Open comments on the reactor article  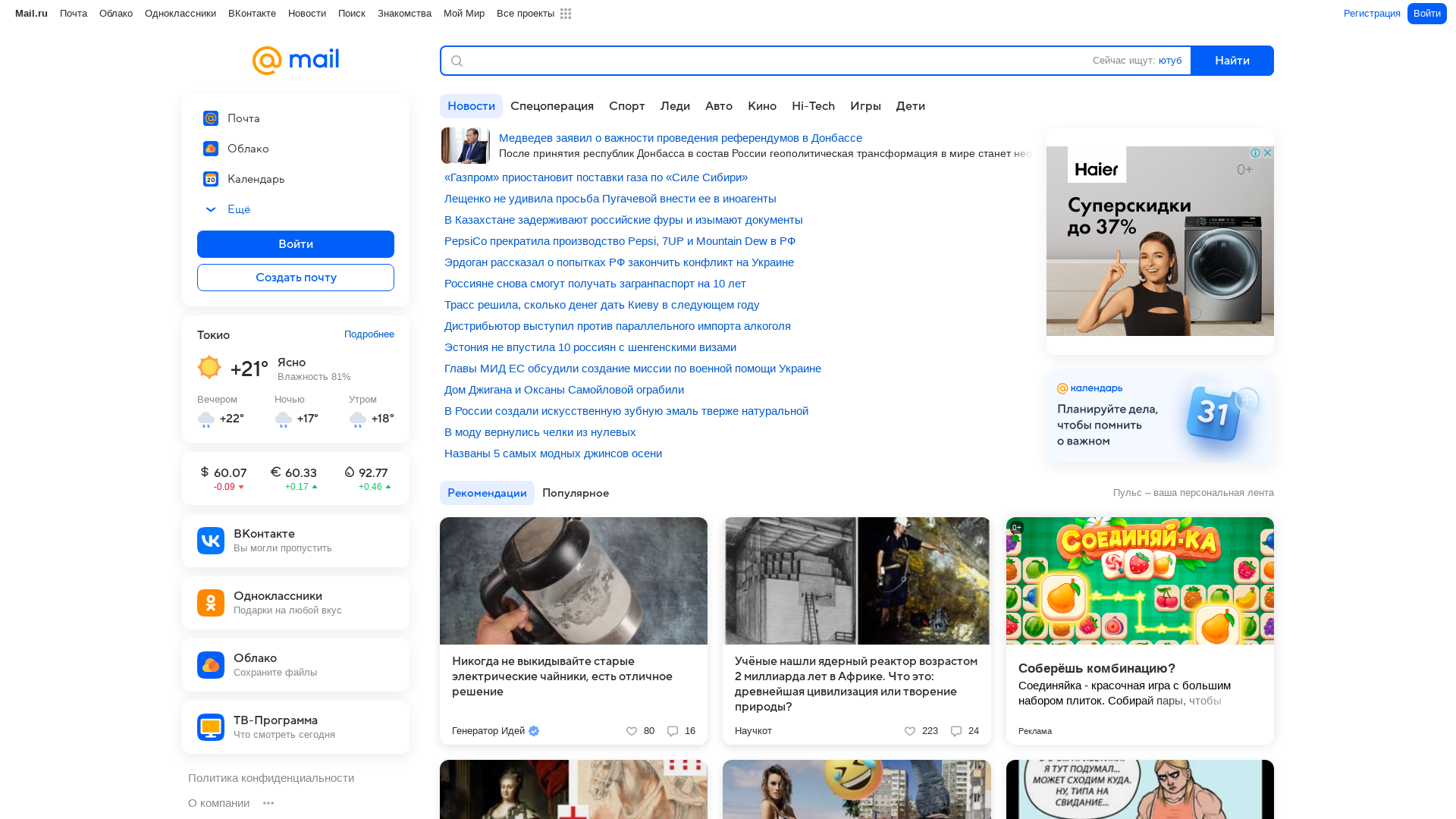(x=956, y=731)
